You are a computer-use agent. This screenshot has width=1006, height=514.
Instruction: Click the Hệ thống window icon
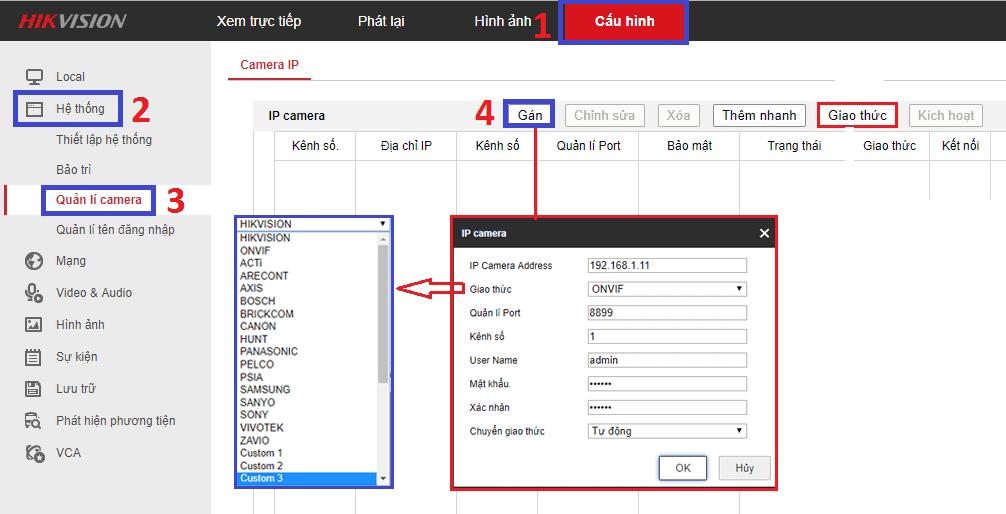[x=34, y=108]
